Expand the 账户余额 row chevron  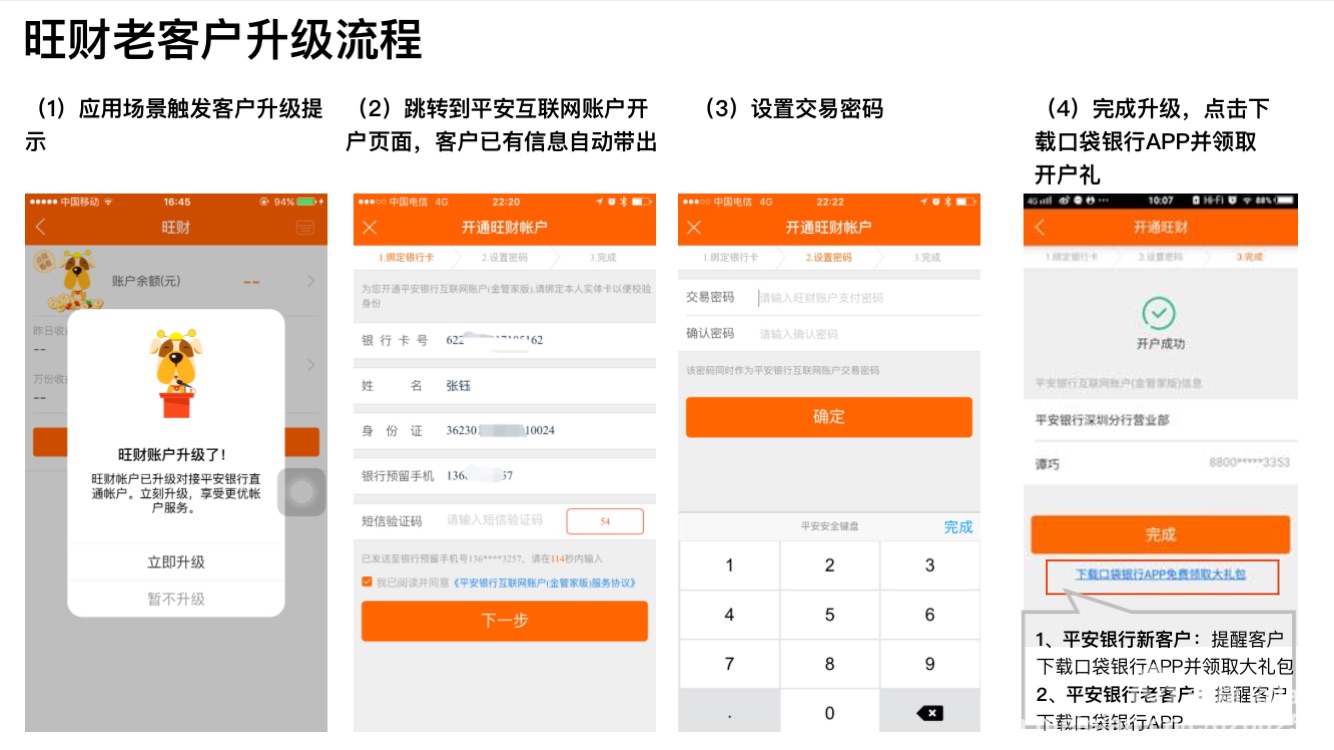[x=311, y=281]
